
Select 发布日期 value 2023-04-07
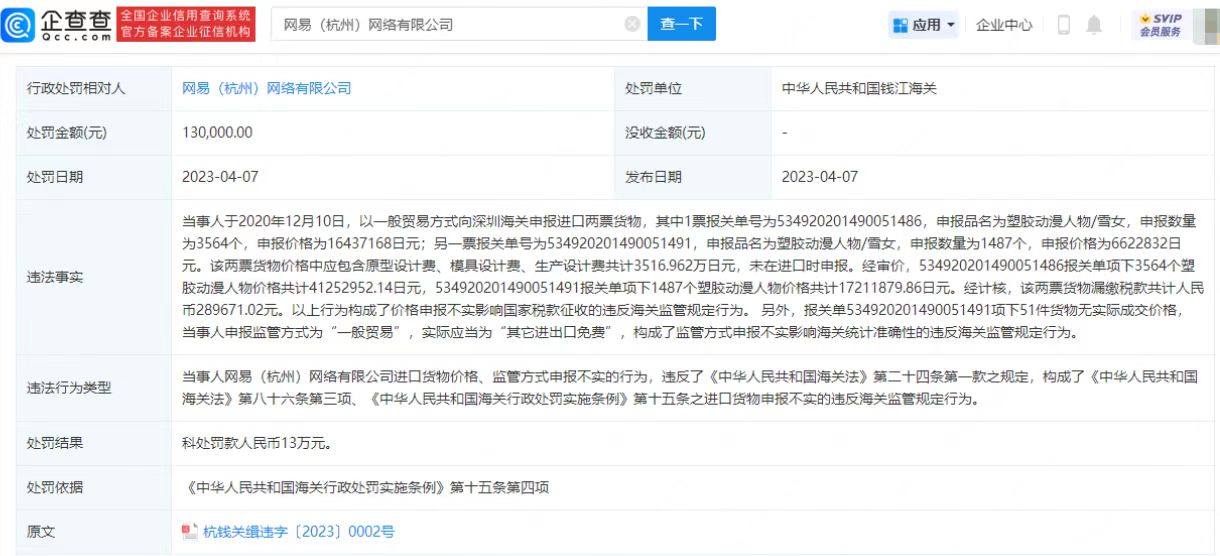tap(820, 177)
